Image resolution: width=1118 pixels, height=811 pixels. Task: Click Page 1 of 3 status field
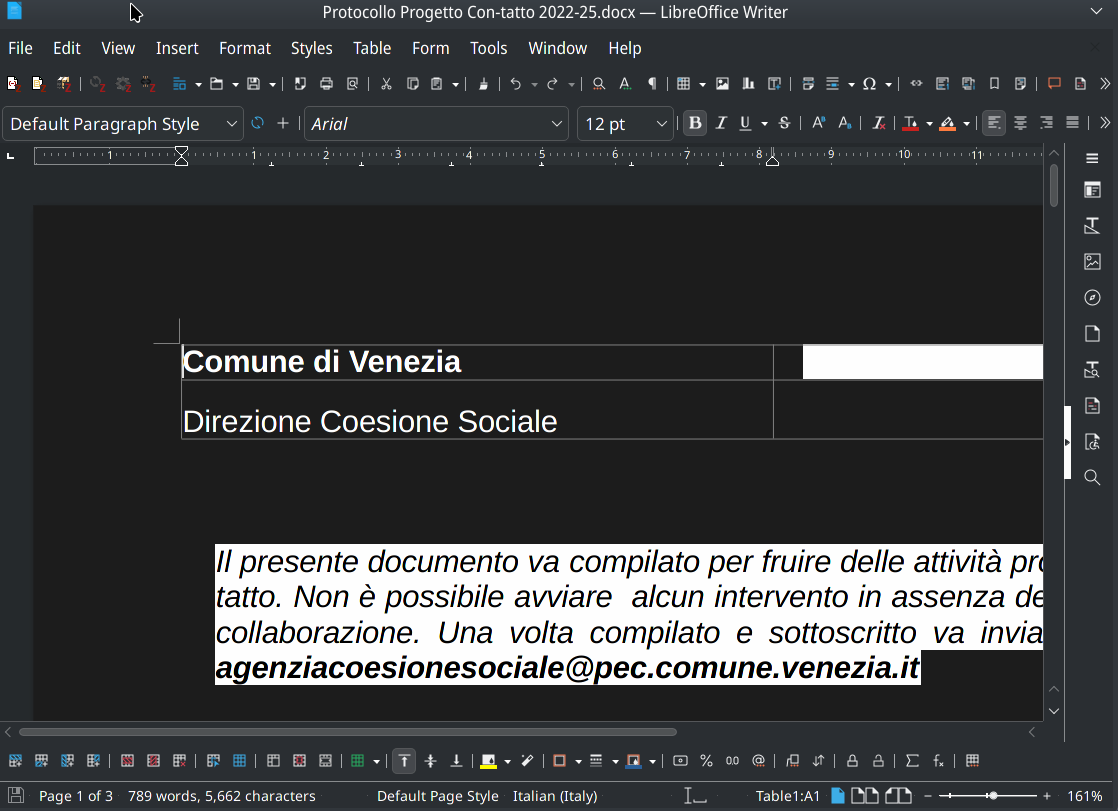76,796
